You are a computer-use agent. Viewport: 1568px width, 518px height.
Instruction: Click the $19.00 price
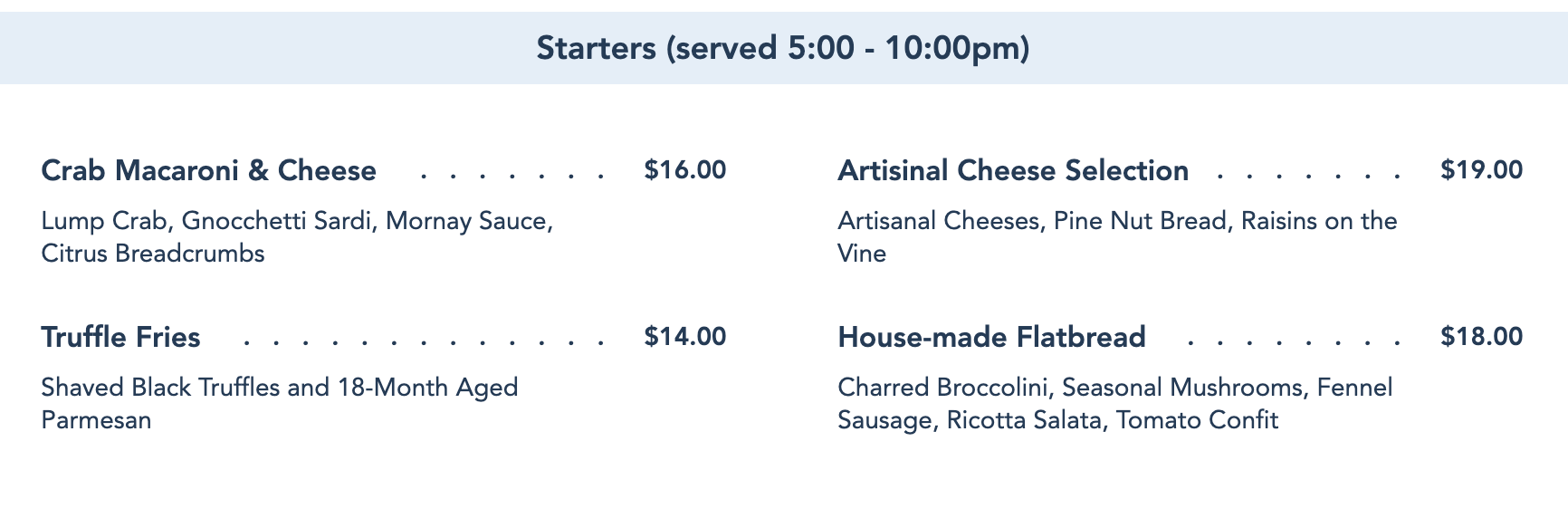pyautogui.click(x=1481, y=170)
